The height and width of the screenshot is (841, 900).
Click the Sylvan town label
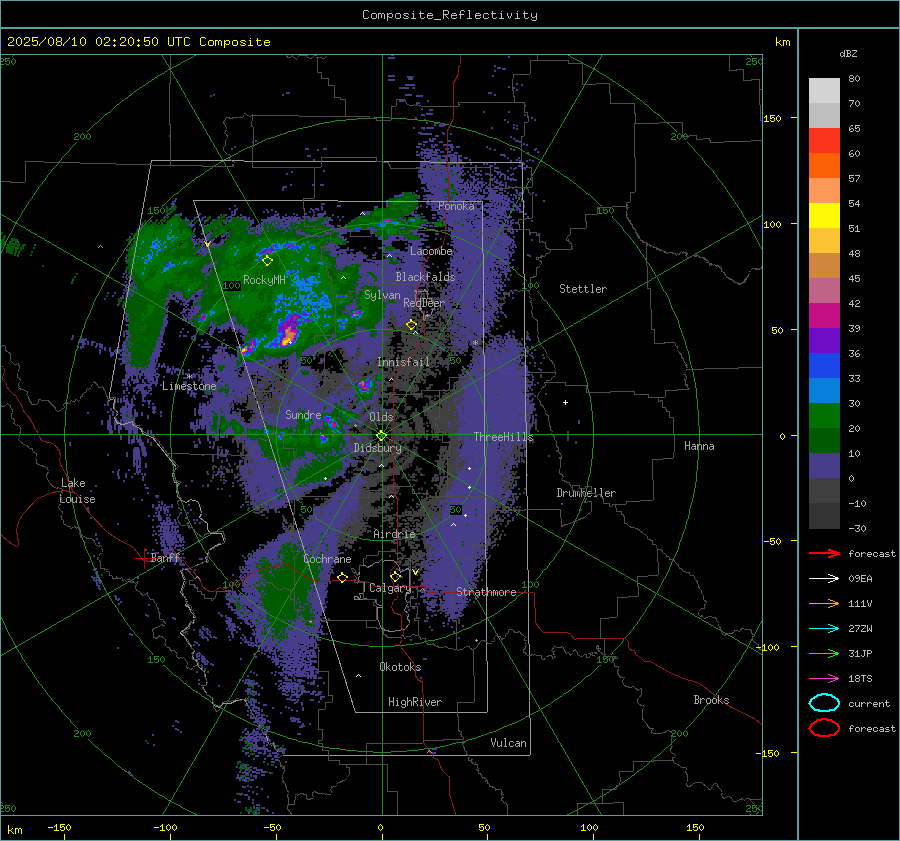pos(382,295)
